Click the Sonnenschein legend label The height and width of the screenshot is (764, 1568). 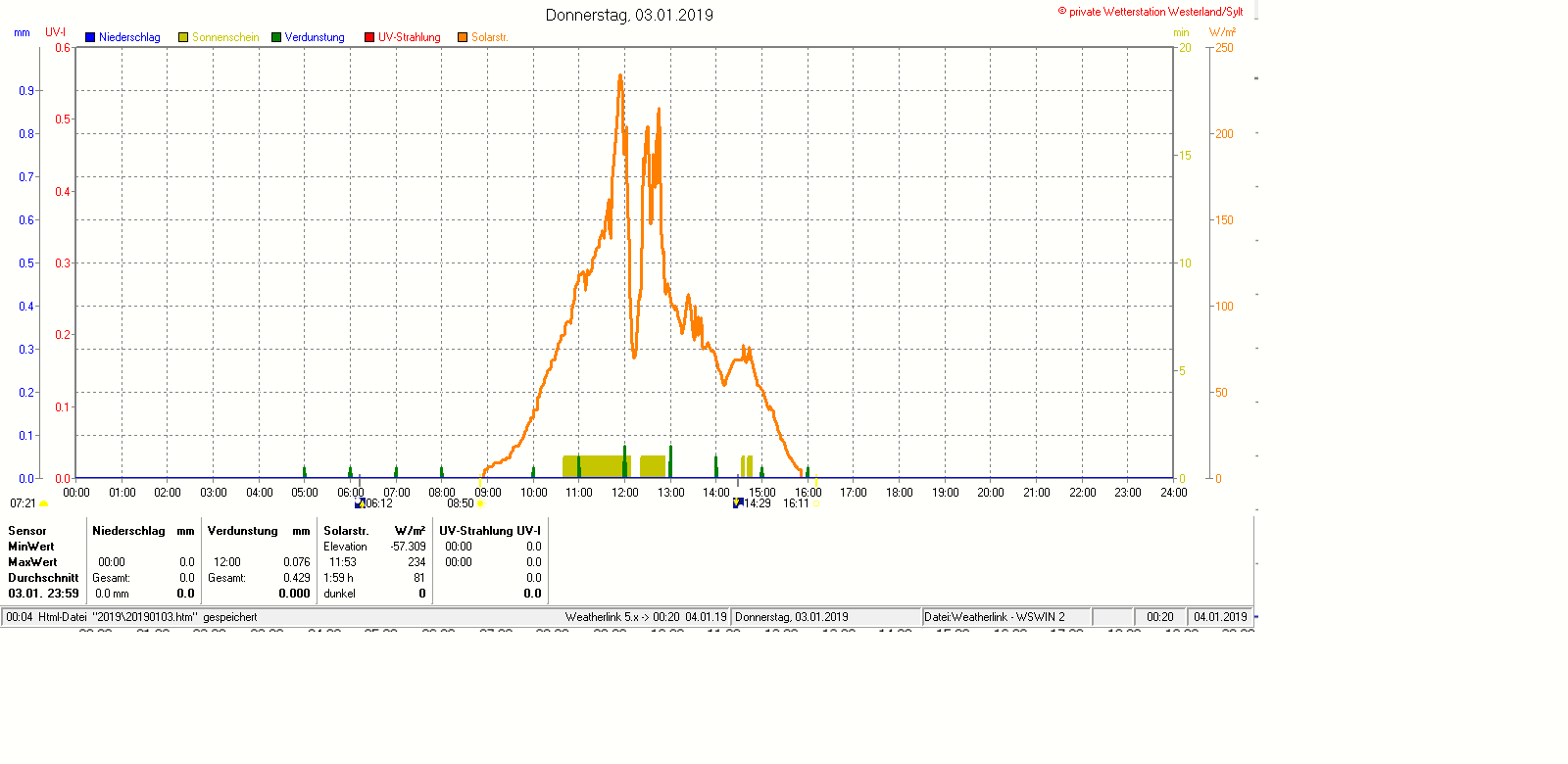[225, 37]
